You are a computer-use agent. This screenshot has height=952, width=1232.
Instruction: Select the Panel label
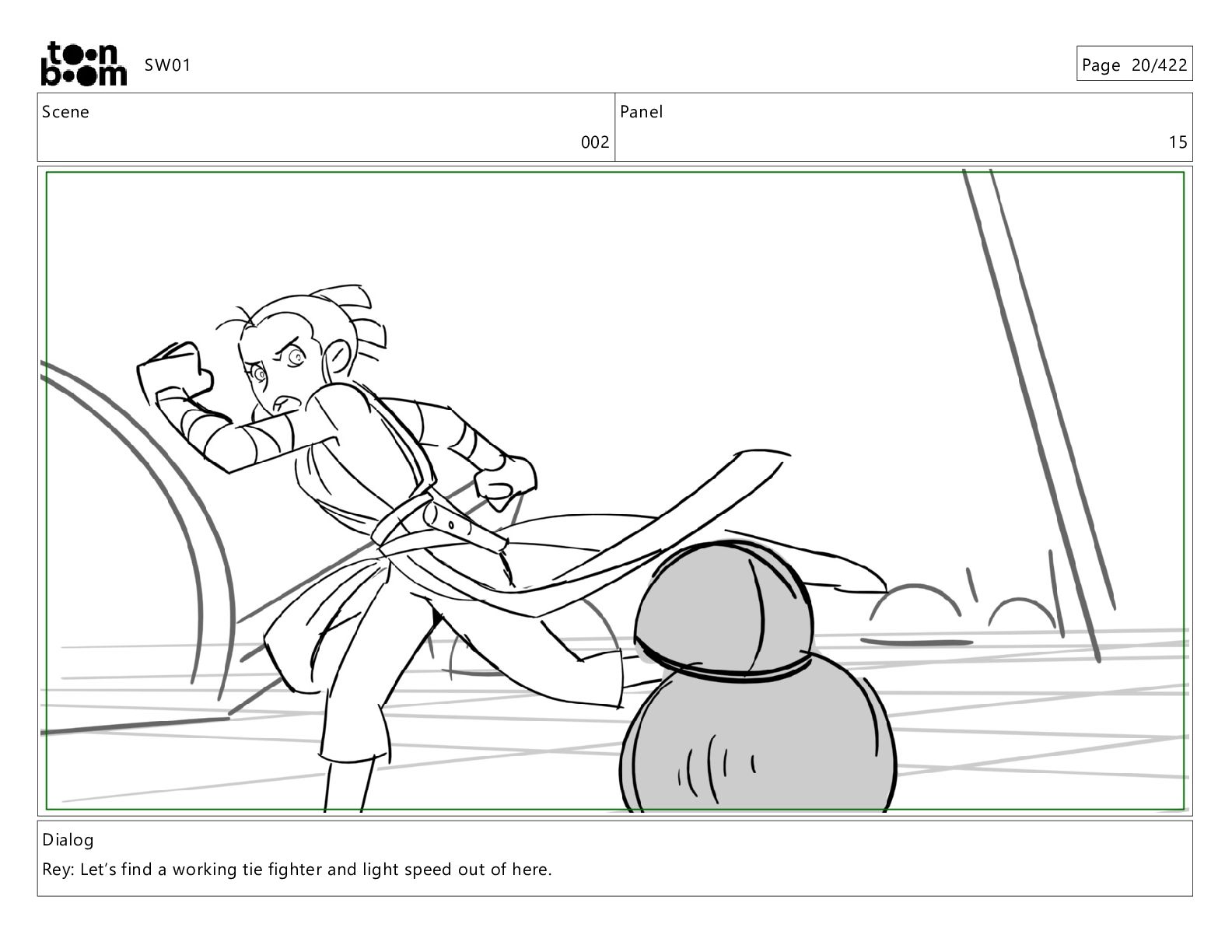click(642, 112)
